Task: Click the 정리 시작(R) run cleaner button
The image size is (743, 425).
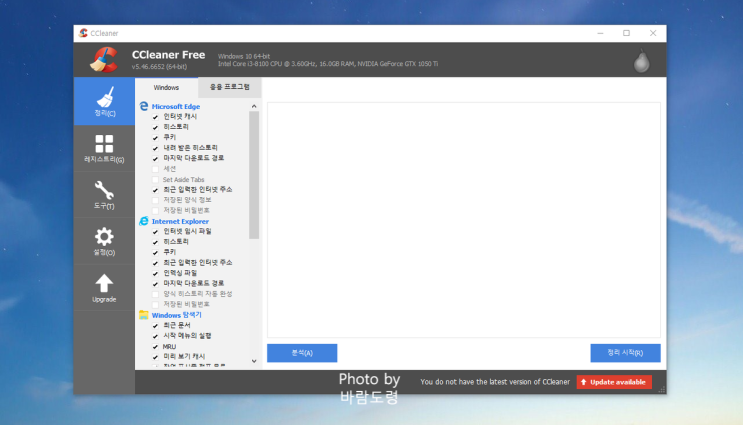Action: 625,353
